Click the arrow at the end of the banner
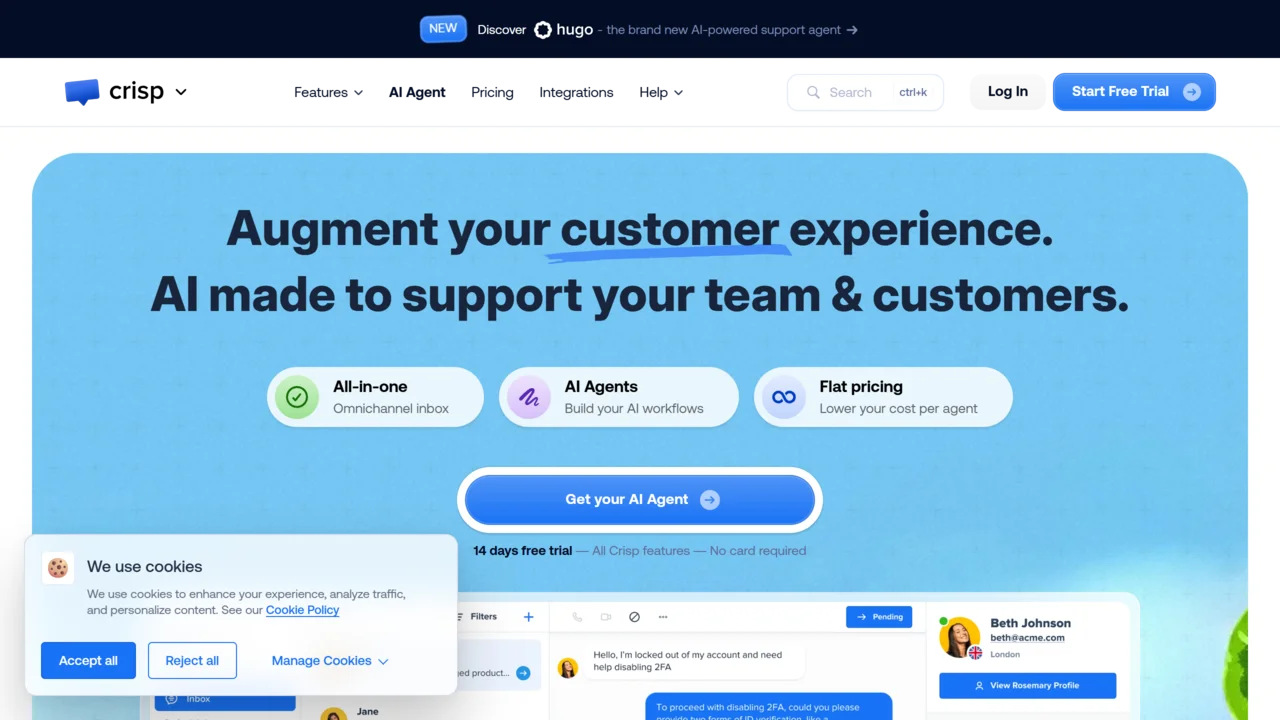Viewport: 1280px width, 720px height. click(x=852, y=30)
